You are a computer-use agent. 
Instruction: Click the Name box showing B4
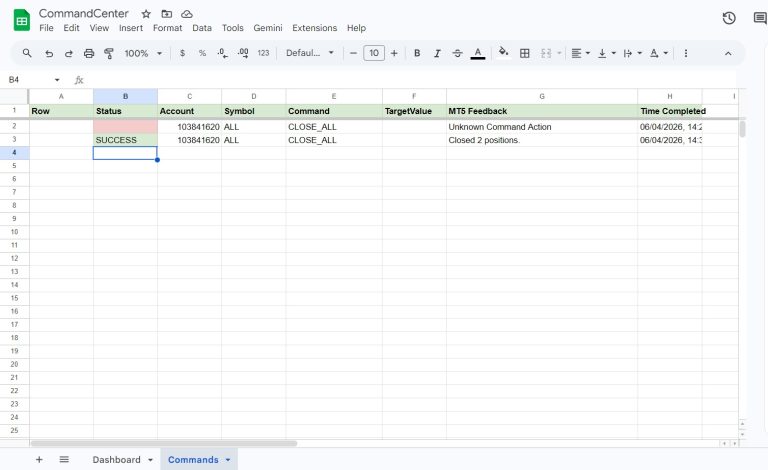point(29,79)
